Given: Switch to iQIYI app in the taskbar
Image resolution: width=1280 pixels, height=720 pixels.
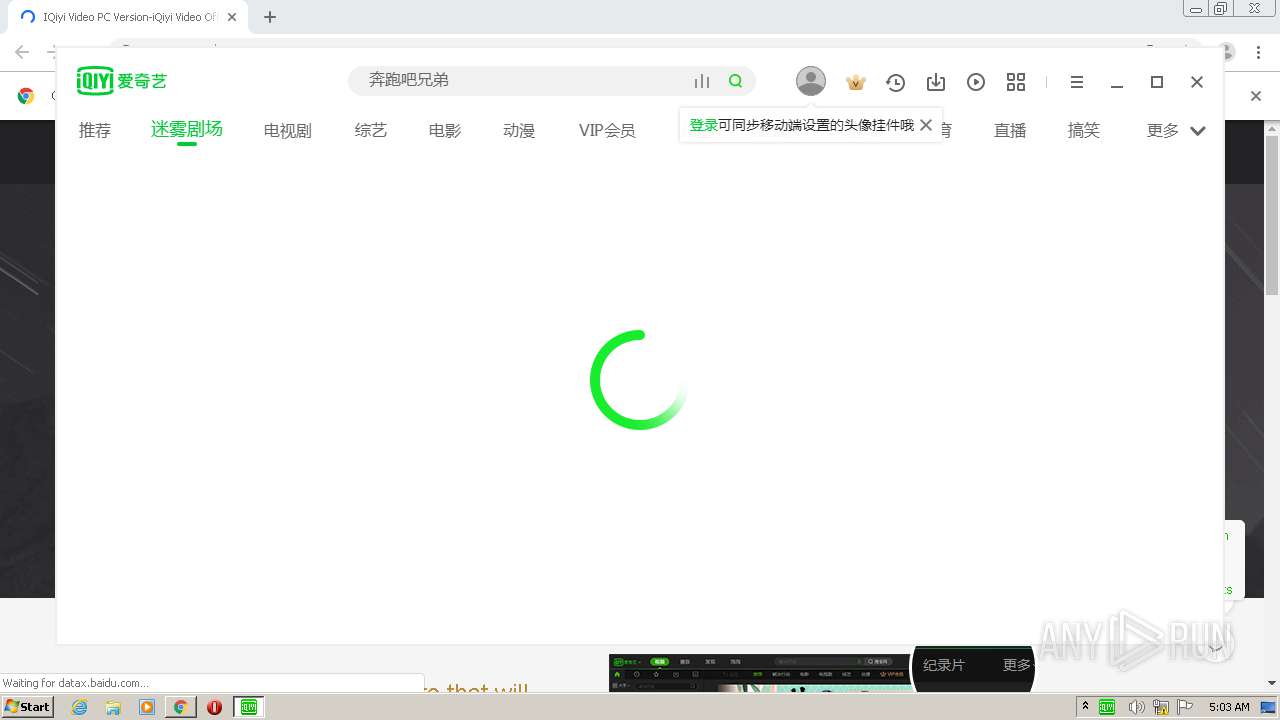Looking at the screenshot, I should point(249,707).
